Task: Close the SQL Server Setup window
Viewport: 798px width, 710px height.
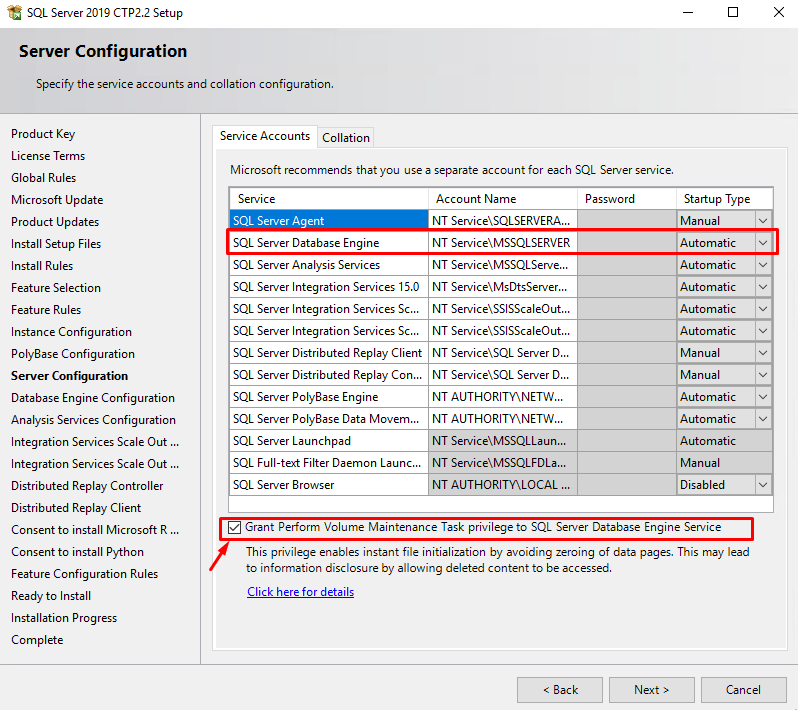Action: click(779, 12)
